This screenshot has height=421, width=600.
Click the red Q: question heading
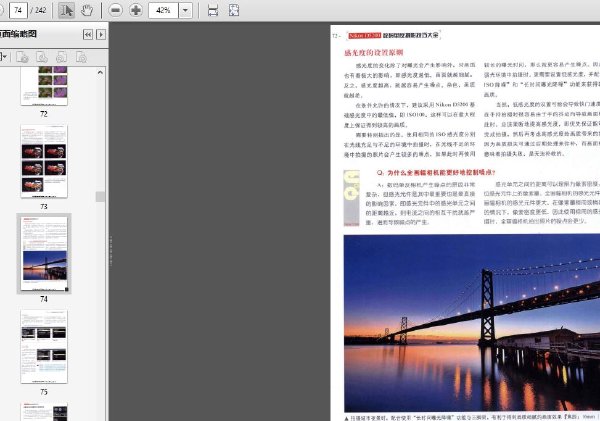click(436, 173)
